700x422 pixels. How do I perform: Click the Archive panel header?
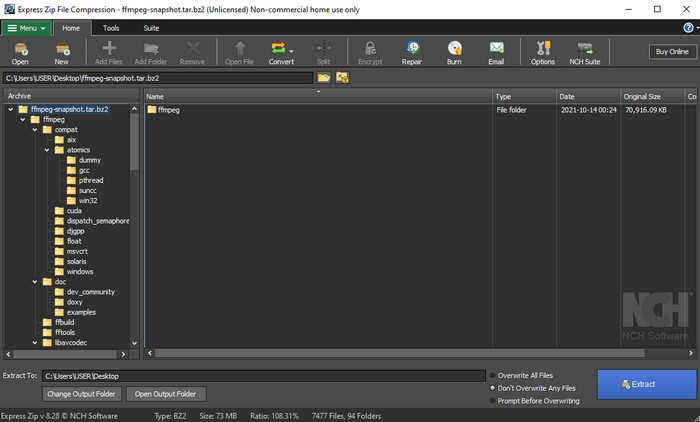pos(71,96)
